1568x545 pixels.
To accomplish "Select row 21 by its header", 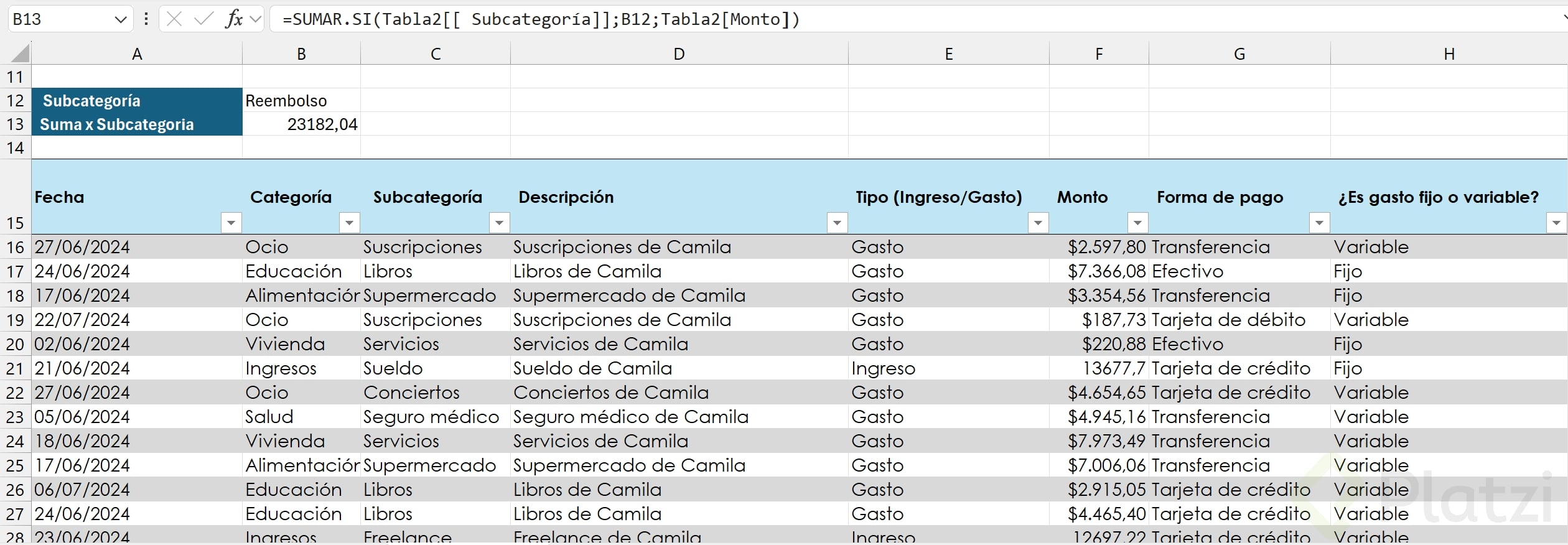I will click(15, 369).
